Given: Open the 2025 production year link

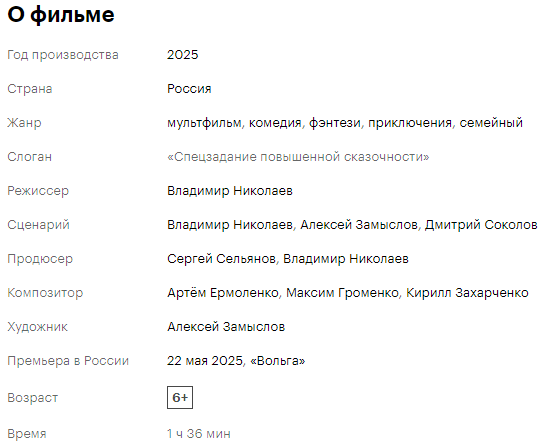Looking at the screenshot, I should 183,55.
